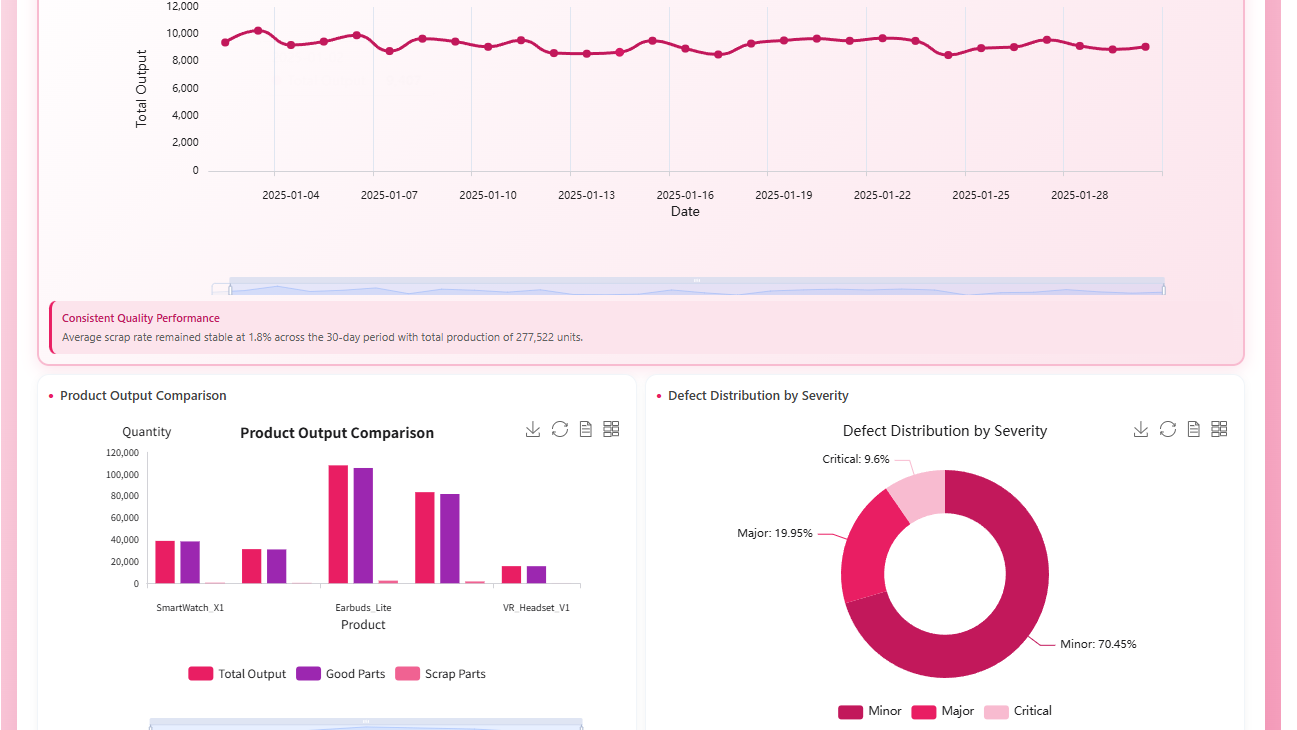The image size is (1297, 730).
Task: Click the '2025-01-19' date axis label
Action: tap(784, 195)
